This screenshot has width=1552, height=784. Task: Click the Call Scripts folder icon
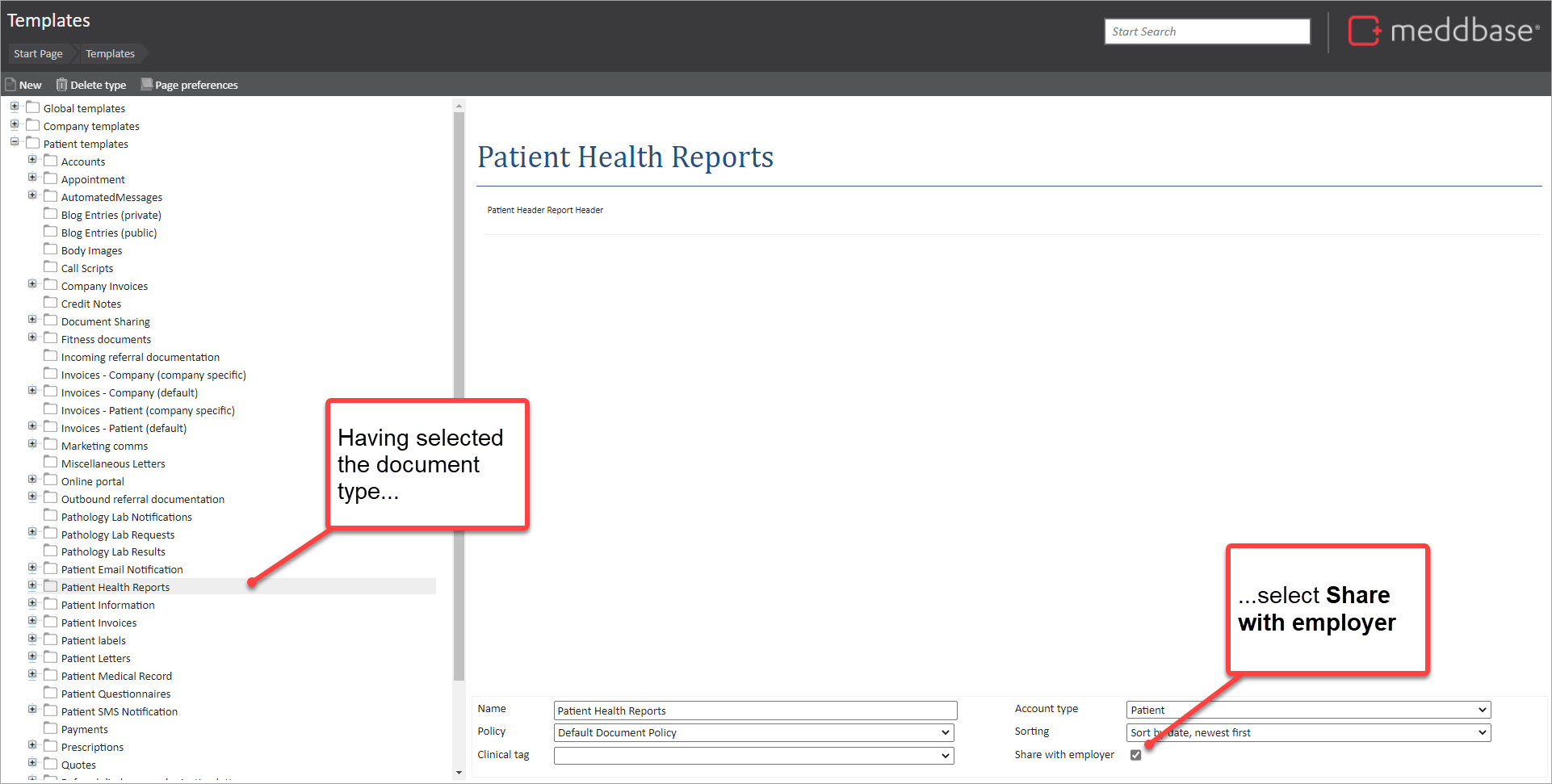point(51,268)
